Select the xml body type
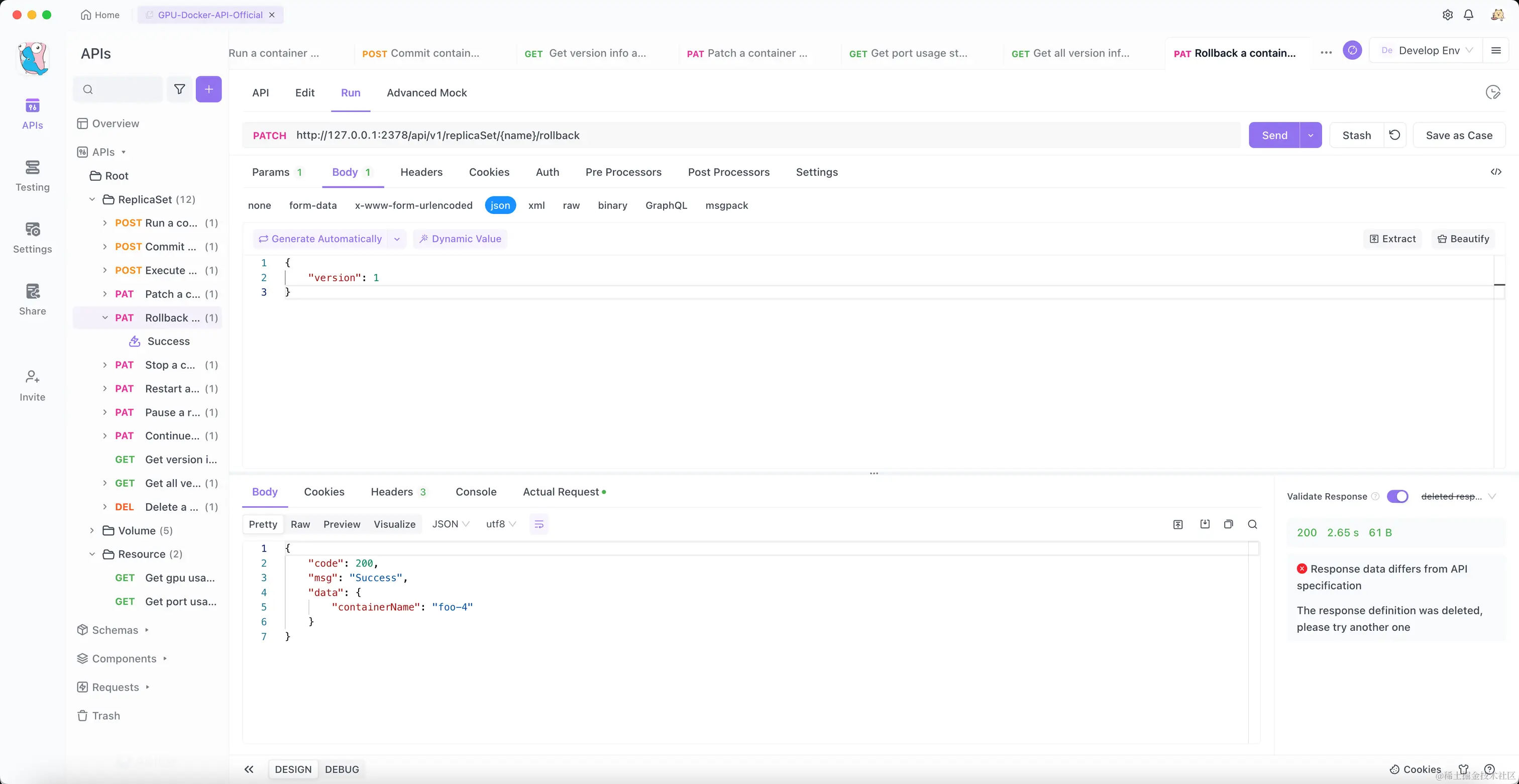 click(536, 205)
